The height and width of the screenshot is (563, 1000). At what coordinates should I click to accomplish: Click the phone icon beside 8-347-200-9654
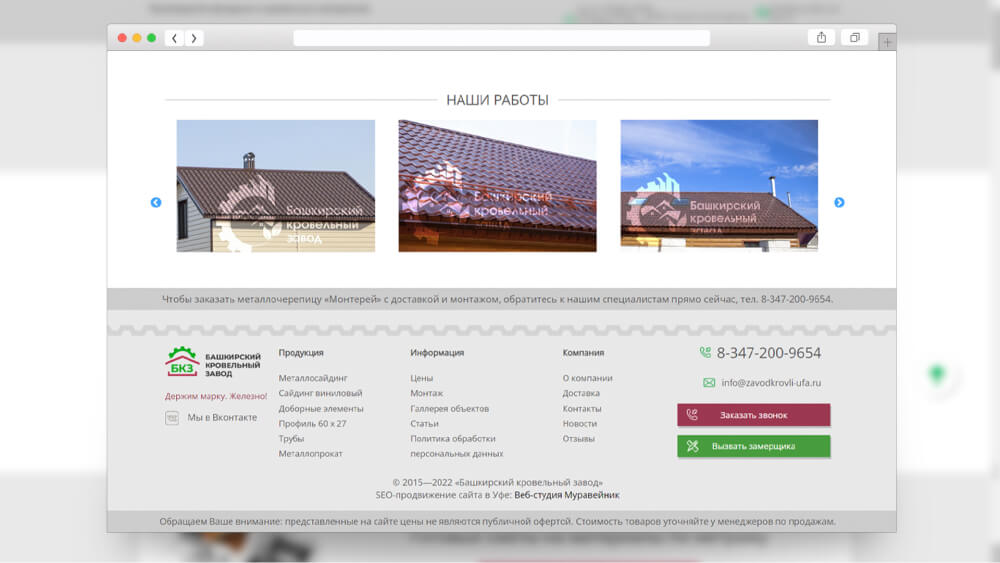point(705,352)
